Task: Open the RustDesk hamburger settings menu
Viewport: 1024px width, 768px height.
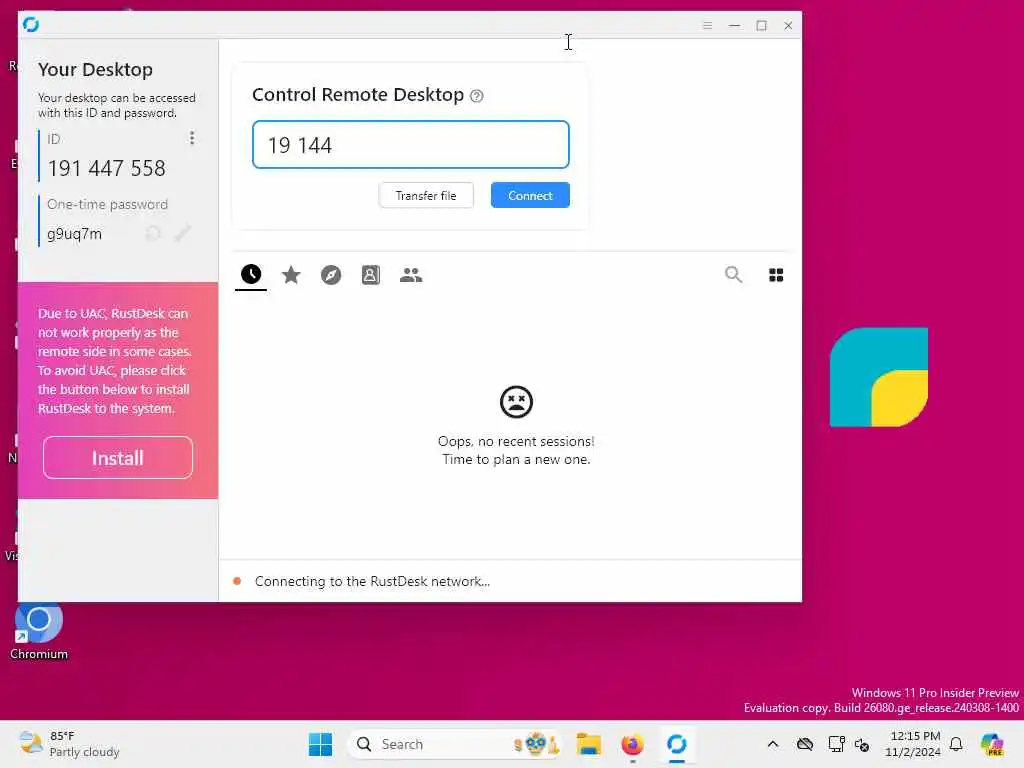Action: (x=707, y=25)
